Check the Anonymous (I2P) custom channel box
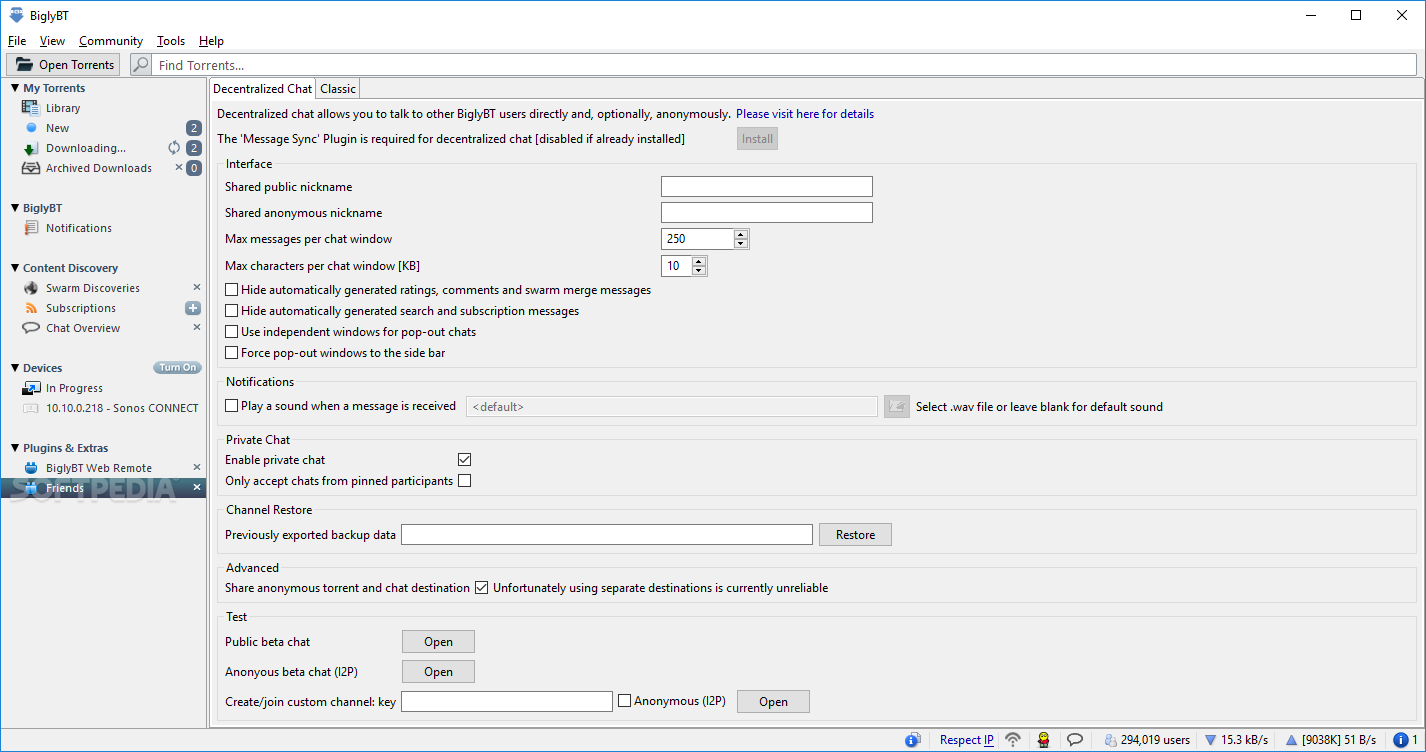The width and height of the screenshot is (1426, 752). 625,701
